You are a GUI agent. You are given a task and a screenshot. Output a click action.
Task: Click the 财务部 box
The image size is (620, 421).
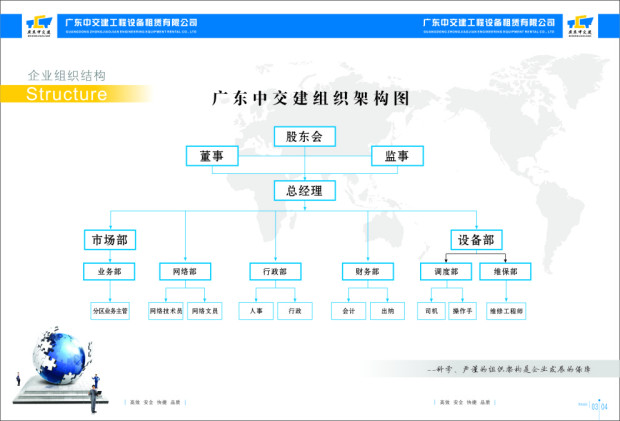click(x=368, y=272)
